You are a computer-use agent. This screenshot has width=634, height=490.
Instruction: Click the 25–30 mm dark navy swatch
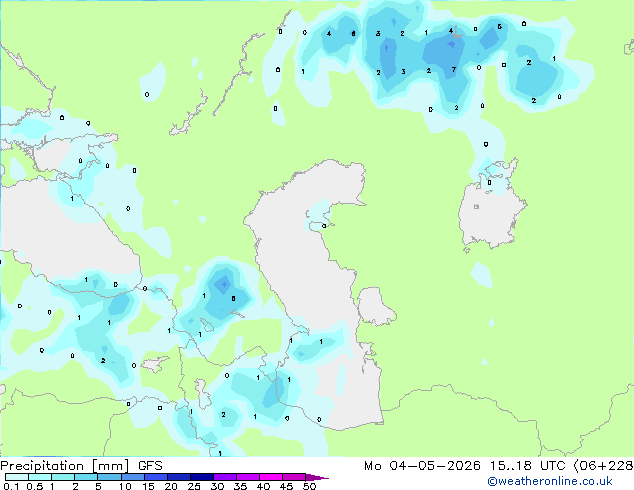pos(201,477)
